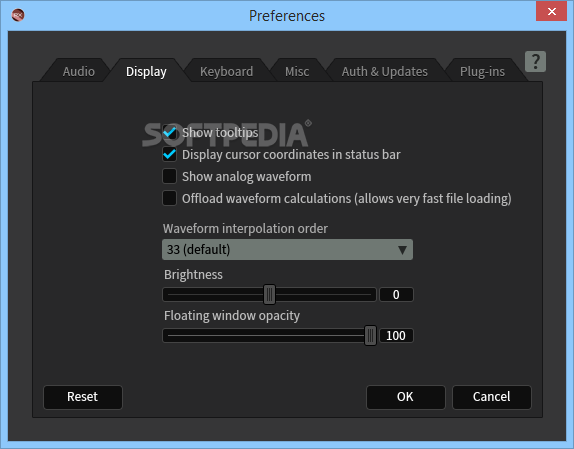Click the opacity value field showing 100
574x449 pixels.
pos(396,336)
